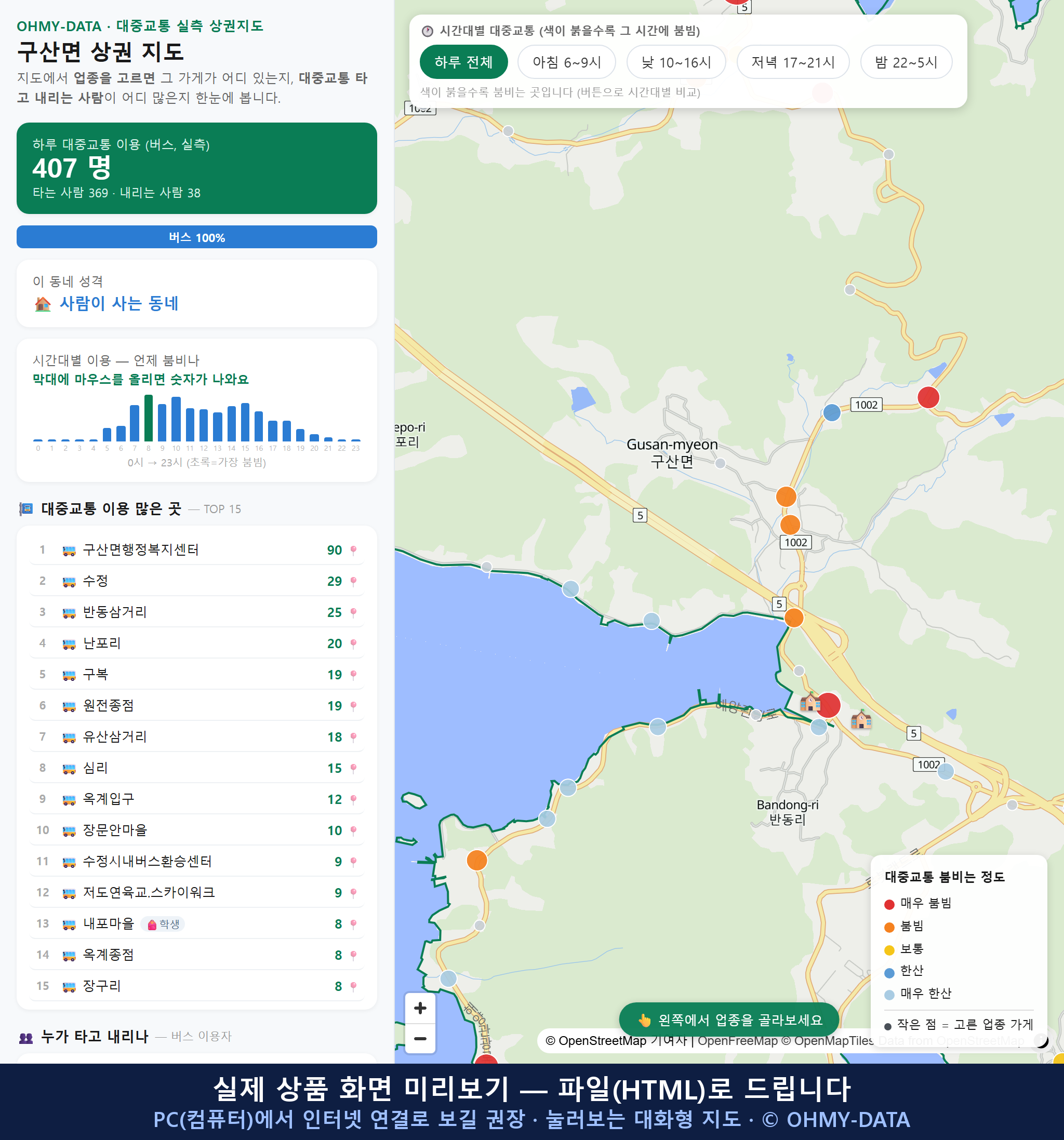Click the bus-stop icon by 대중교통 이용 많은 곳

[26, 508]
